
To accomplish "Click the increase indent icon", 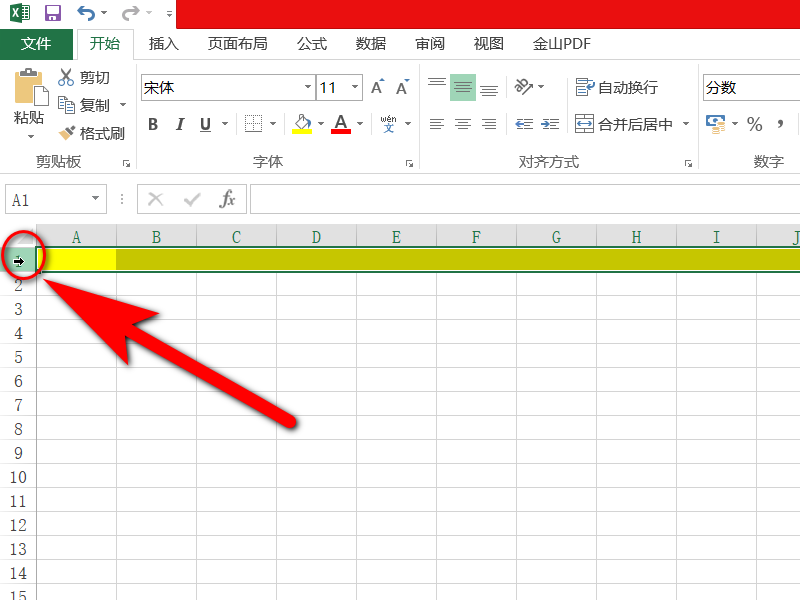I will pyautogui.click(x=550, y=124).
